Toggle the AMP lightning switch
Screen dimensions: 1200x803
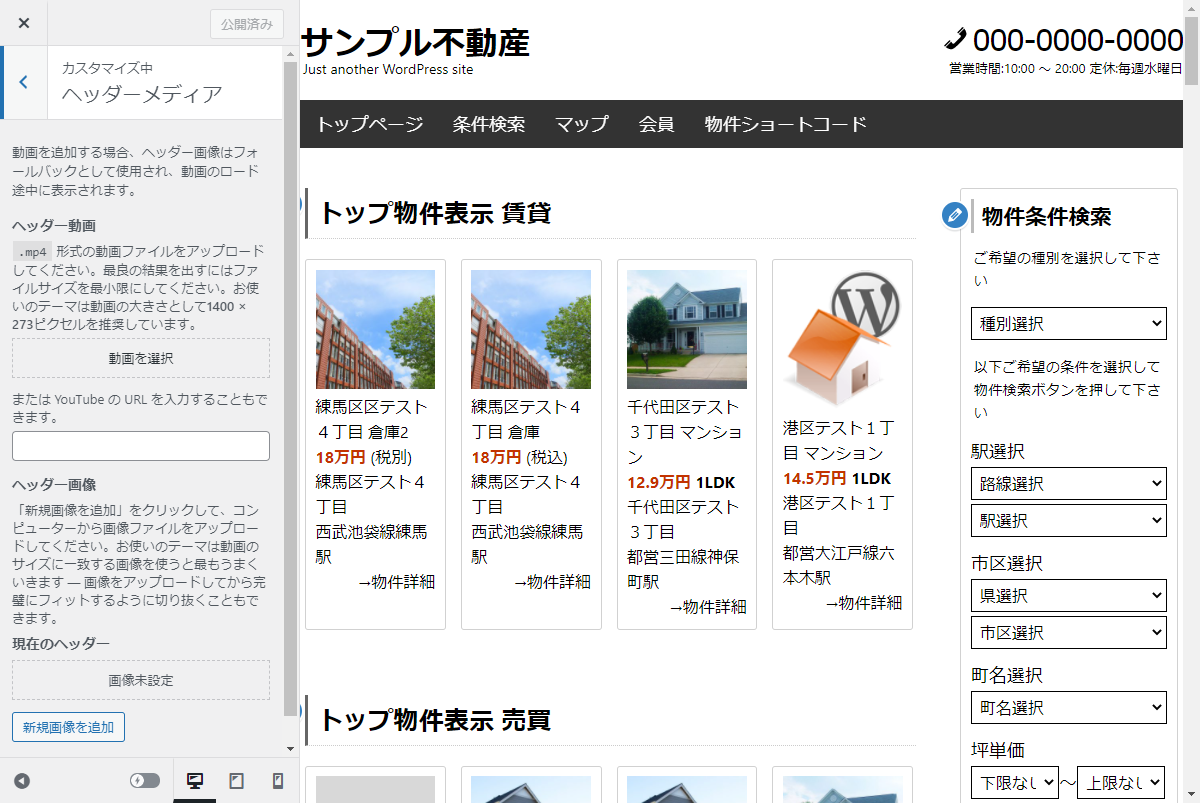coord(145,781)
